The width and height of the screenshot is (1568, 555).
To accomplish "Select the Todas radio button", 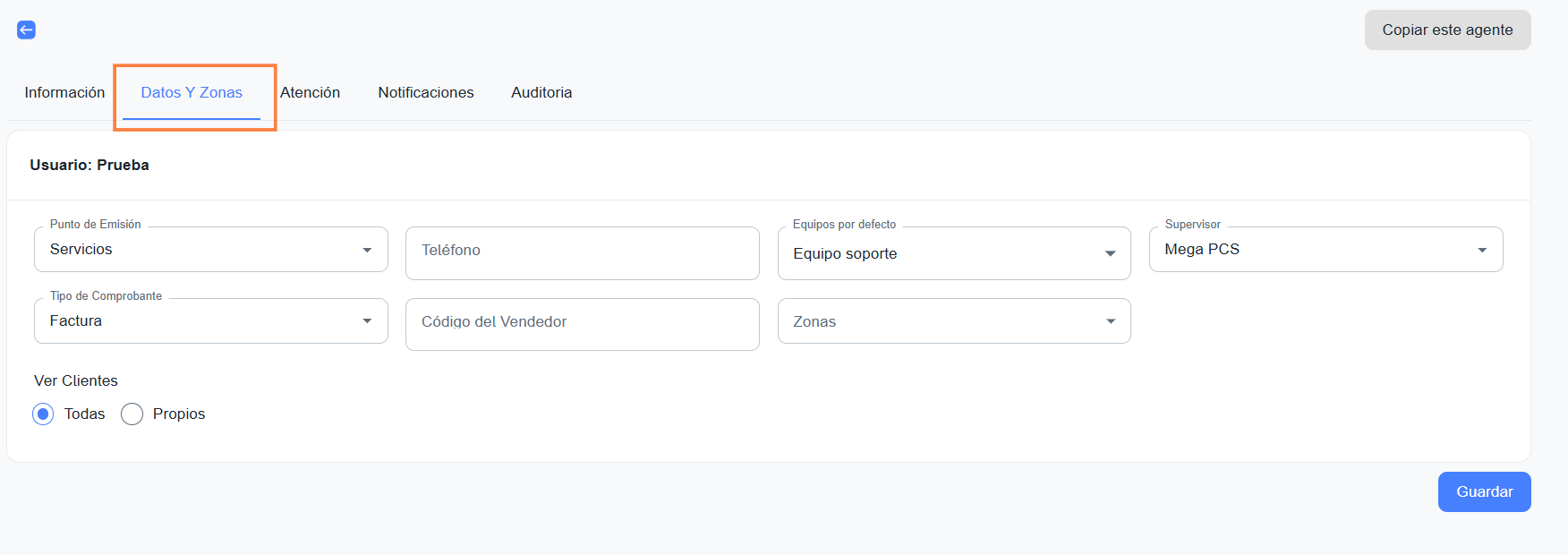I will click(43, 414).
